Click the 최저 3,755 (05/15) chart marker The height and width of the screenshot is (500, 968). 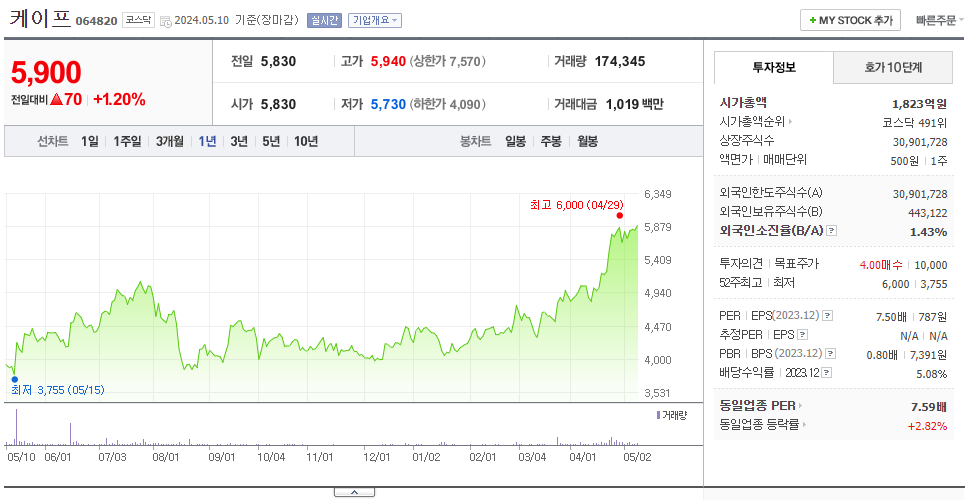(x=14, y=380)
